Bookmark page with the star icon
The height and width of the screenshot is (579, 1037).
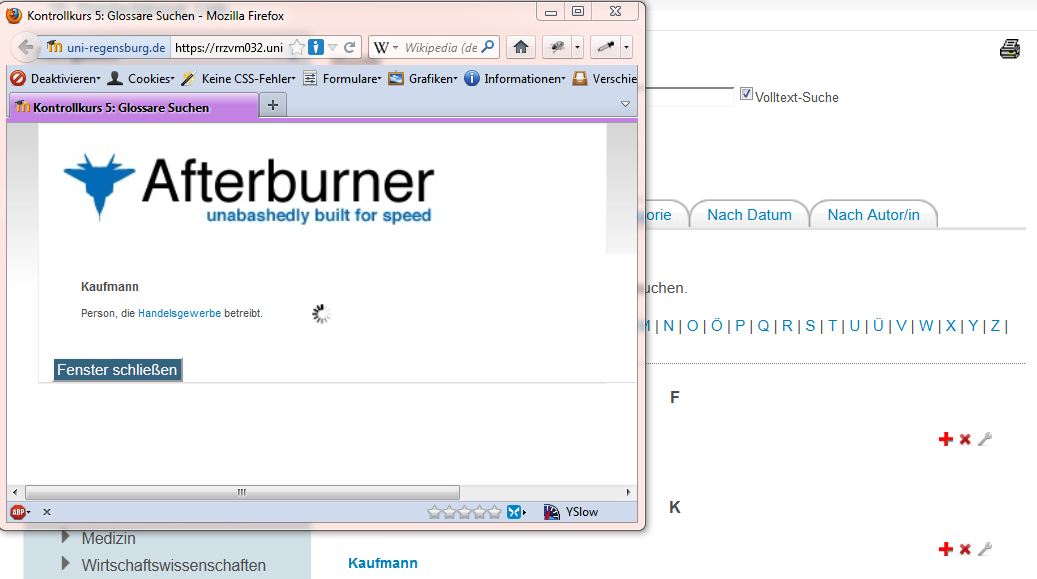(x=298, y=48)
